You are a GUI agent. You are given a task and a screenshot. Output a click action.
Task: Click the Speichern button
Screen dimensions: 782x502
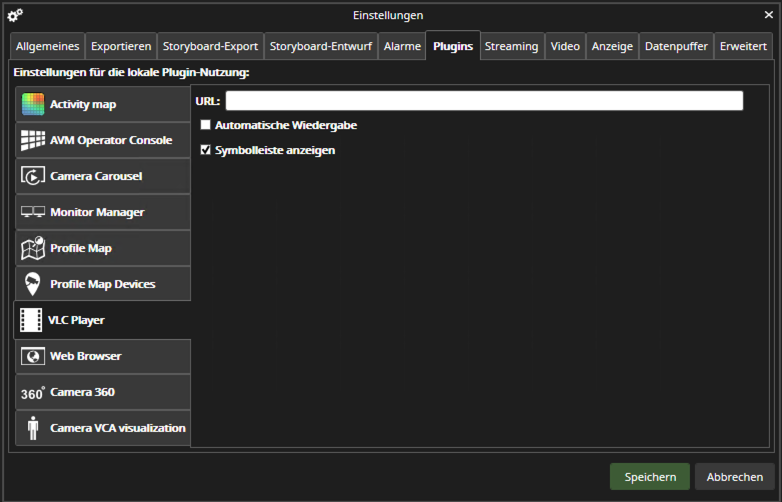click(650, 477)
